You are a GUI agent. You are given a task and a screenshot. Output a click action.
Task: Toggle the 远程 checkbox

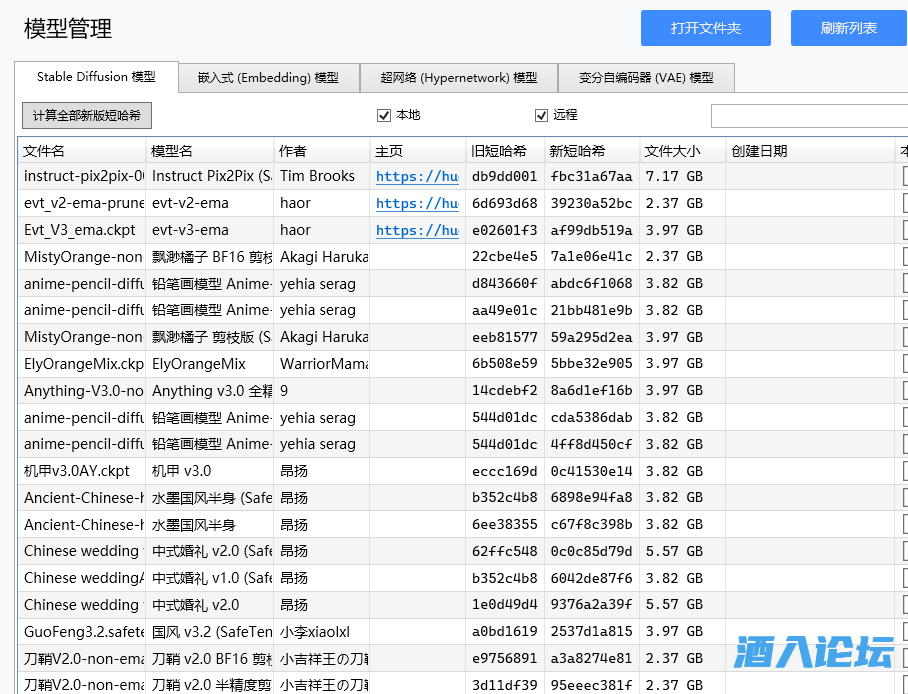[542, 115]
